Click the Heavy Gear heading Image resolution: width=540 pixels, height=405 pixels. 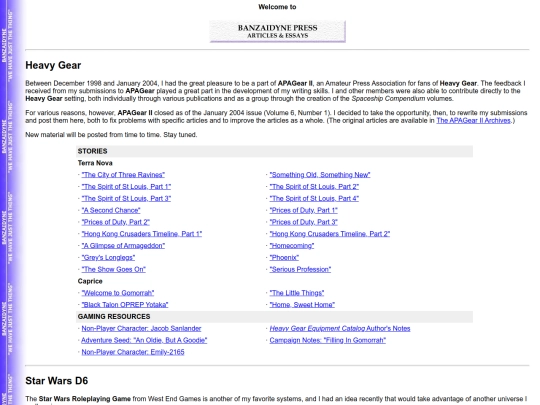tap(53, 65)
